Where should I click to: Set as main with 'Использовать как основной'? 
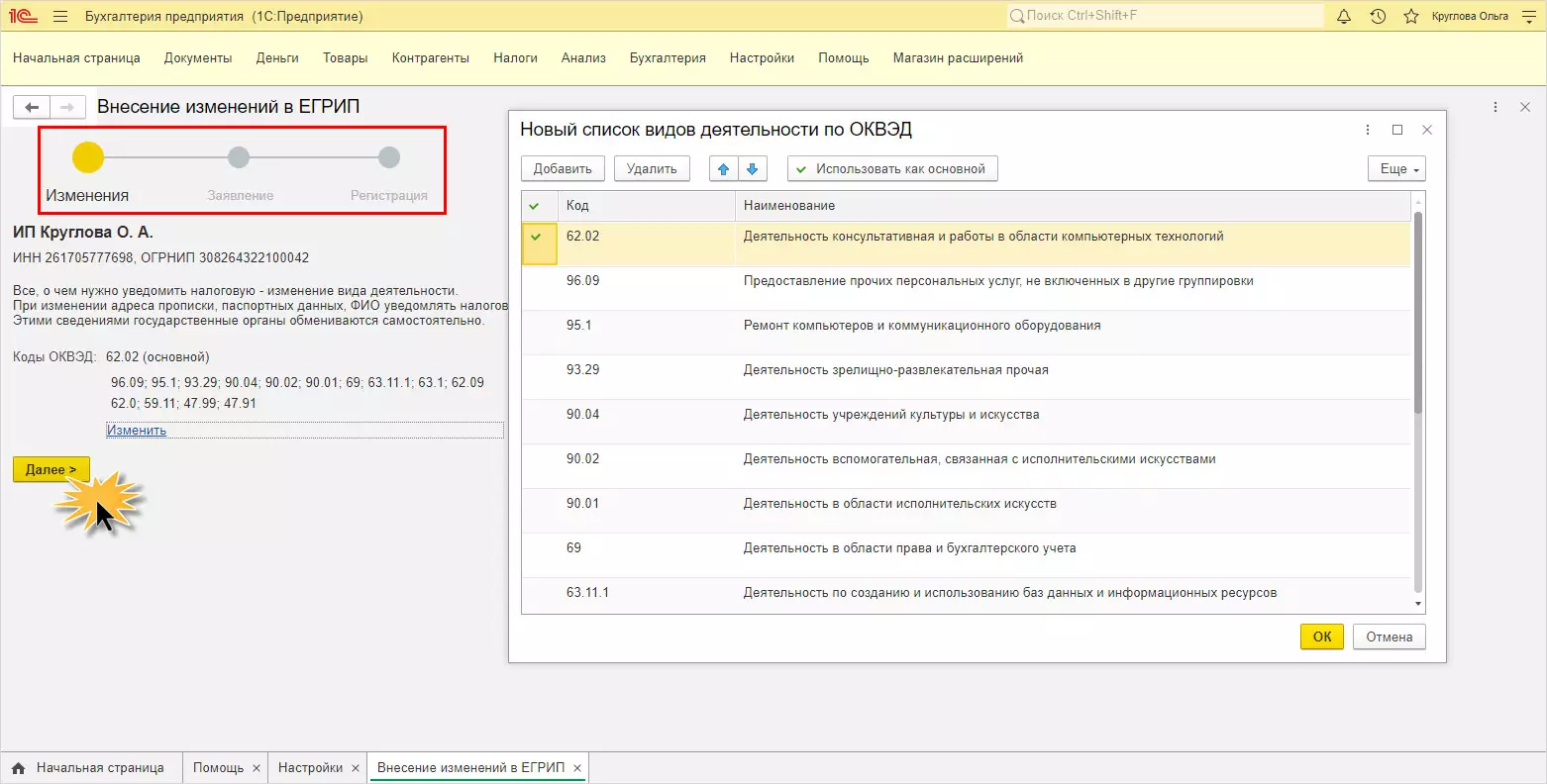pyautogui.click(x=891, y=169)
